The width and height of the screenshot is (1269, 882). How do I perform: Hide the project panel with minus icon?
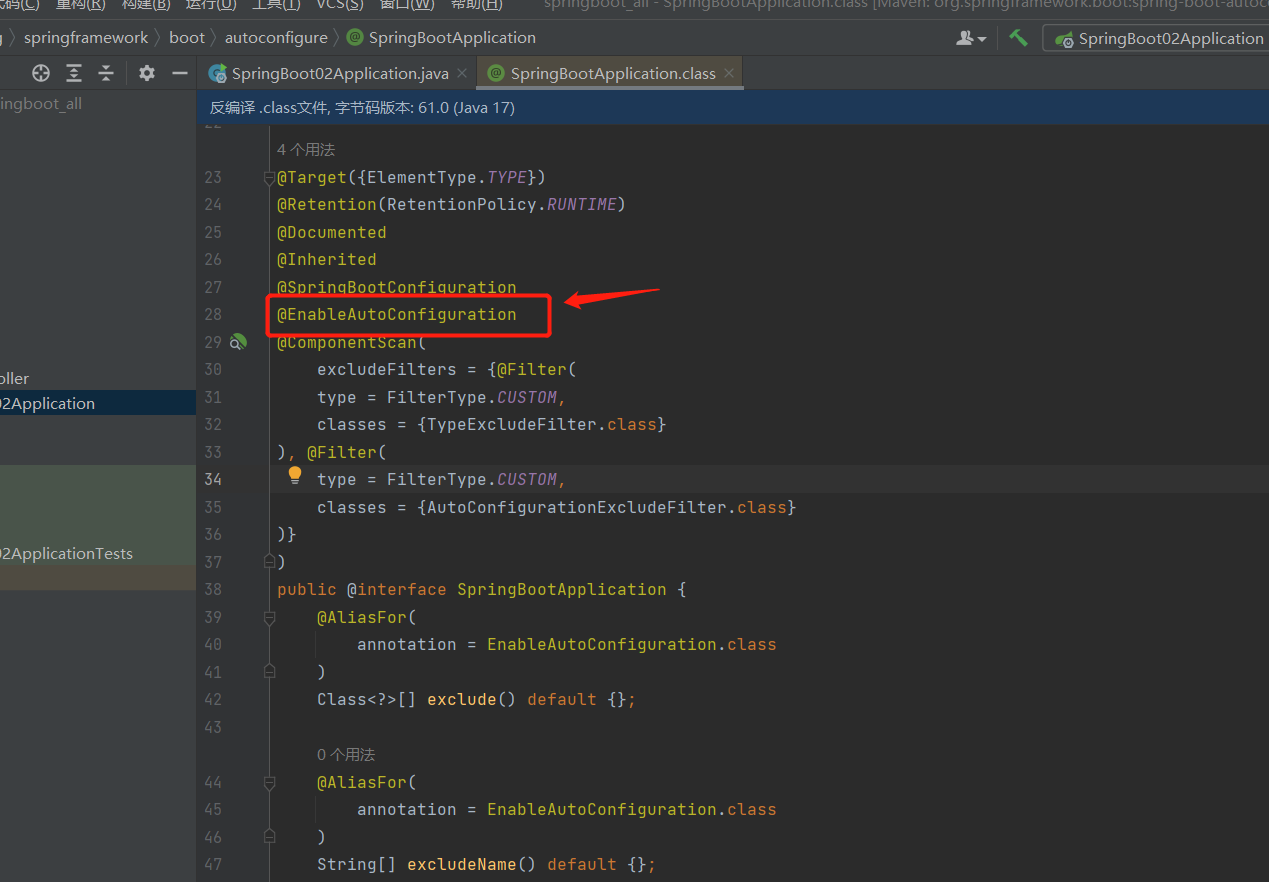pos(180,73)
